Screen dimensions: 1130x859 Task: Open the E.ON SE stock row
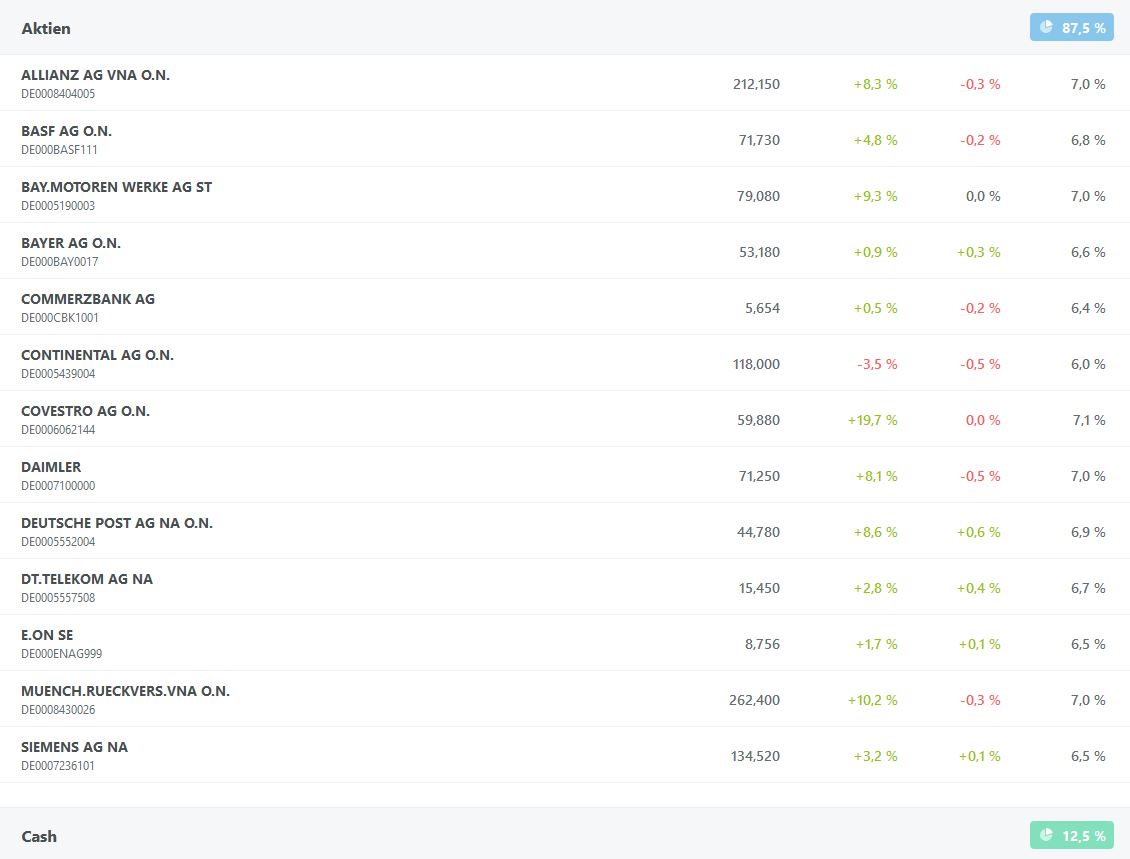(x=47, y=635)
